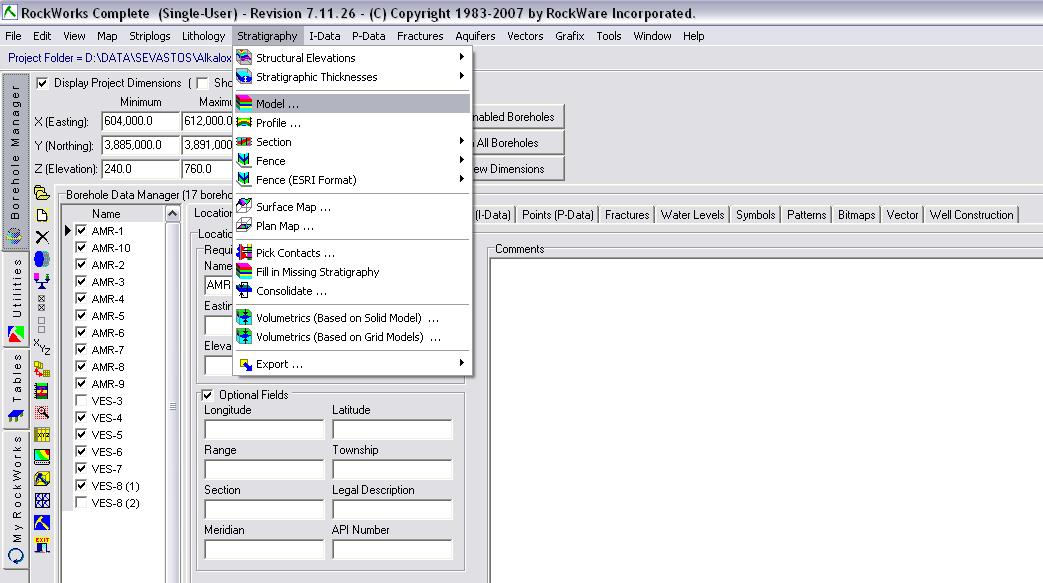1043x583 pixels.
Task: Uncheck the AMR-10 borehole checkbox
Action: pyautogui.click(x=81, y=248)
